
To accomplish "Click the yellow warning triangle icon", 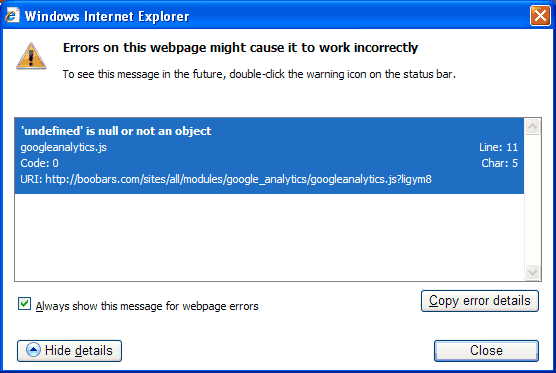I will [31, 56].
